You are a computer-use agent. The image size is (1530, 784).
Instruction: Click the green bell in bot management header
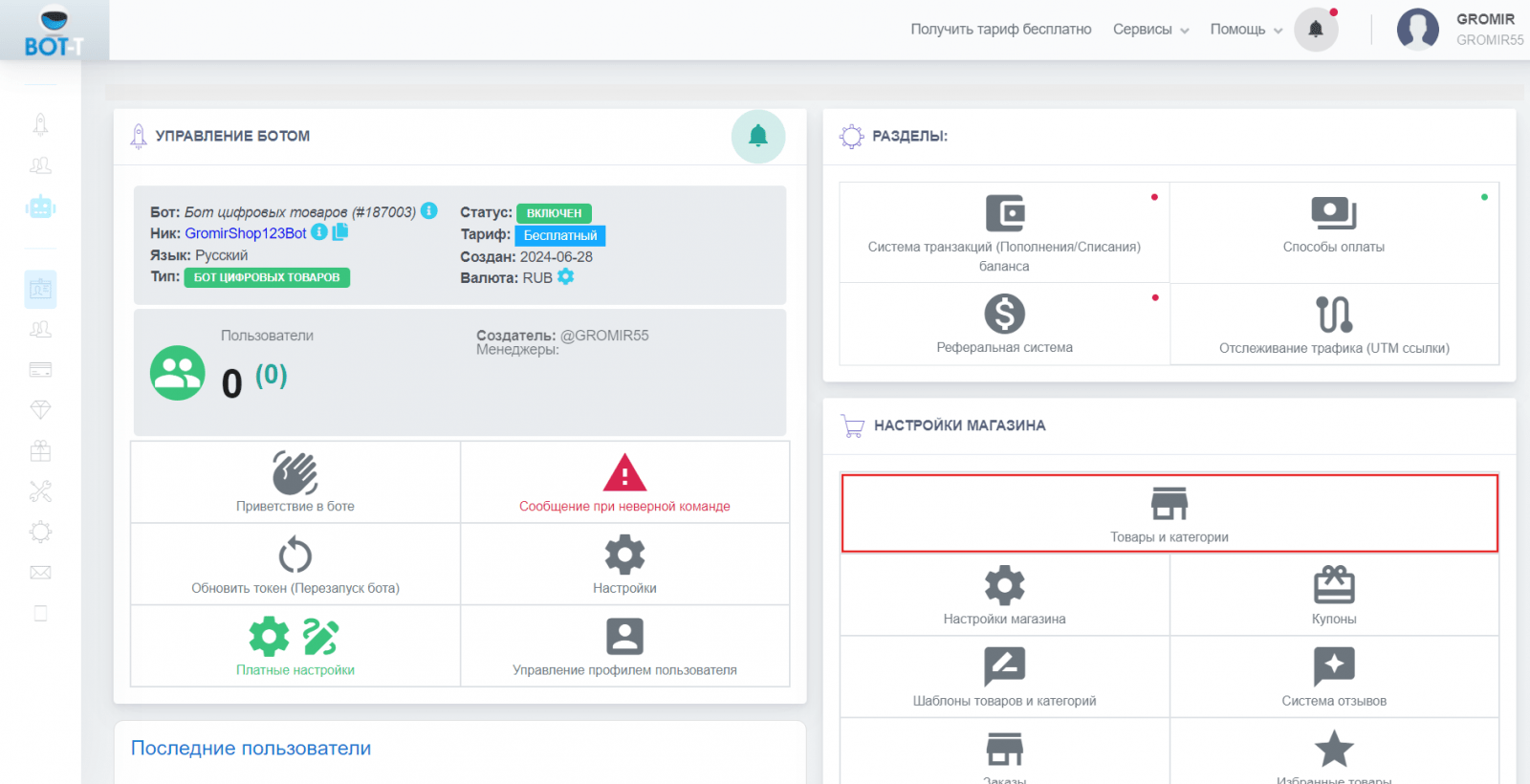pos(758,136)
